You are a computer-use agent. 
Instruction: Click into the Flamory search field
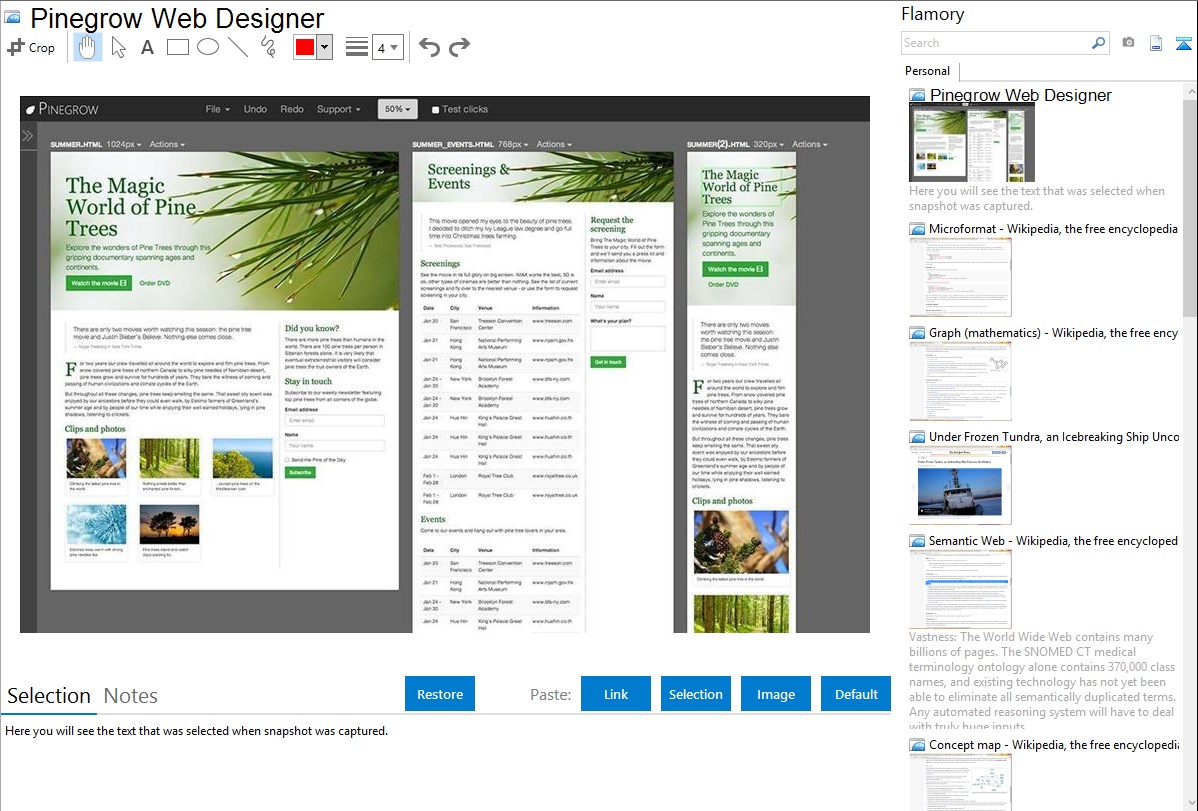[996, 43]
